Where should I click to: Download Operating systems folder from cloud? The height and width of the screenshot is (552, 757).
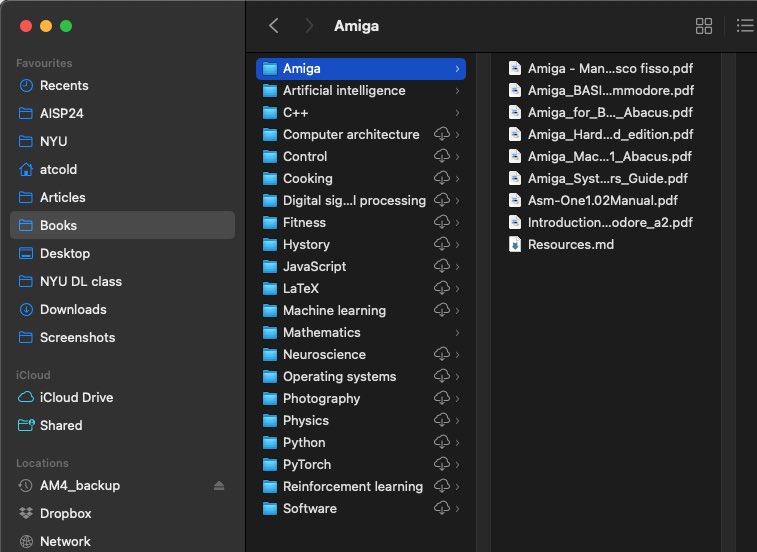click(x=442, y=376)
